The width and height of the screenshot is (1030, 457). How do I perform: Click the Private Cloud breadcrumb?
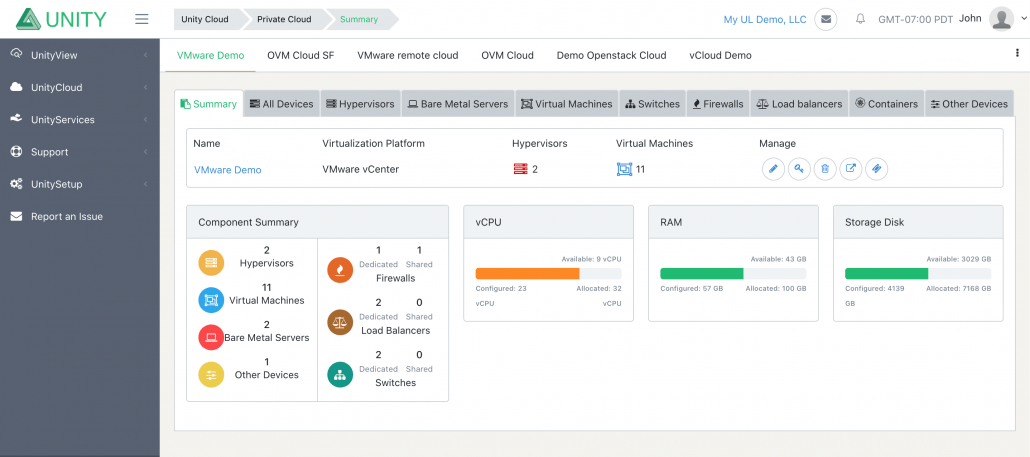click(x=284, y=19)
